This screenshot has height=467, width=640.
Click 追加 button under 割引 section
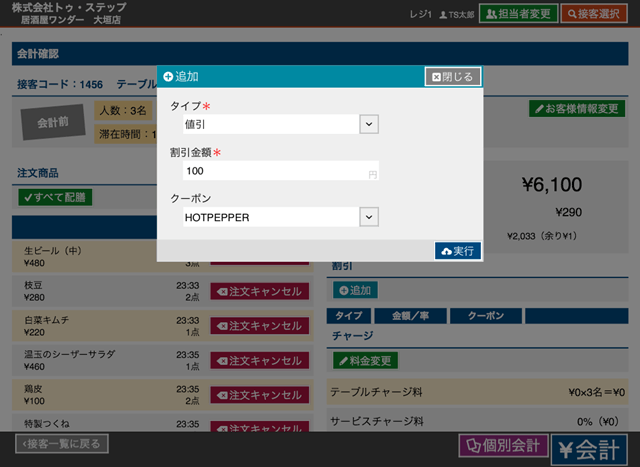[354, 290]
